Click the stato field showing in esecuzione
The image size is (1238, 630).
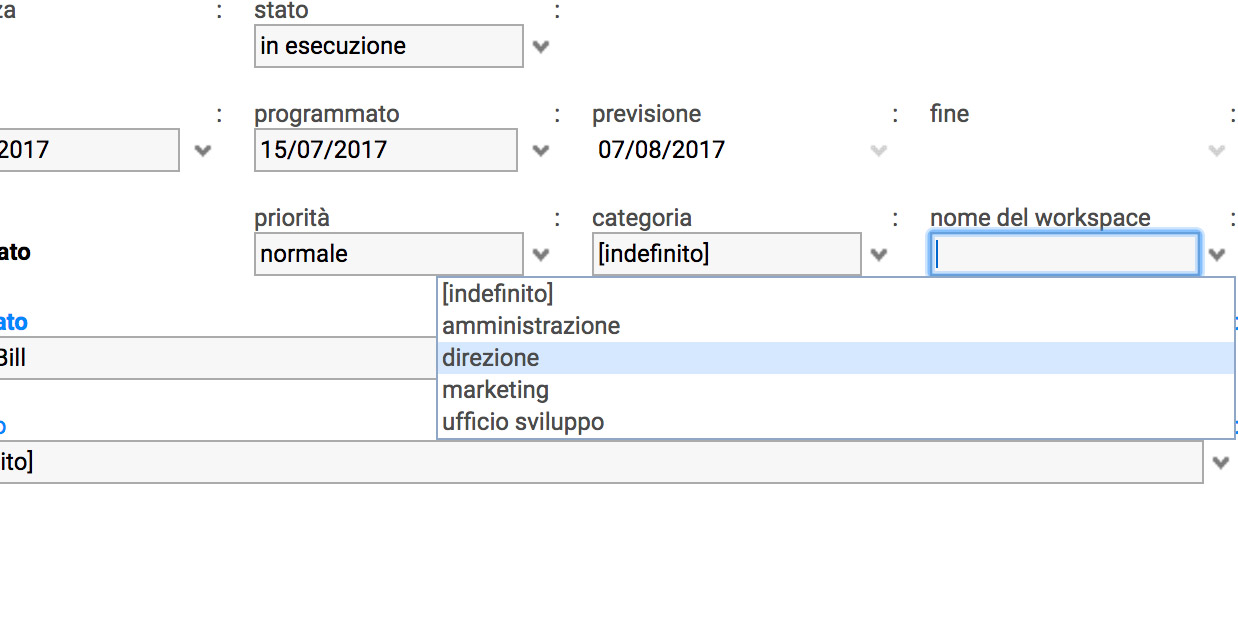pyautogui.click(x=389, y=46)
